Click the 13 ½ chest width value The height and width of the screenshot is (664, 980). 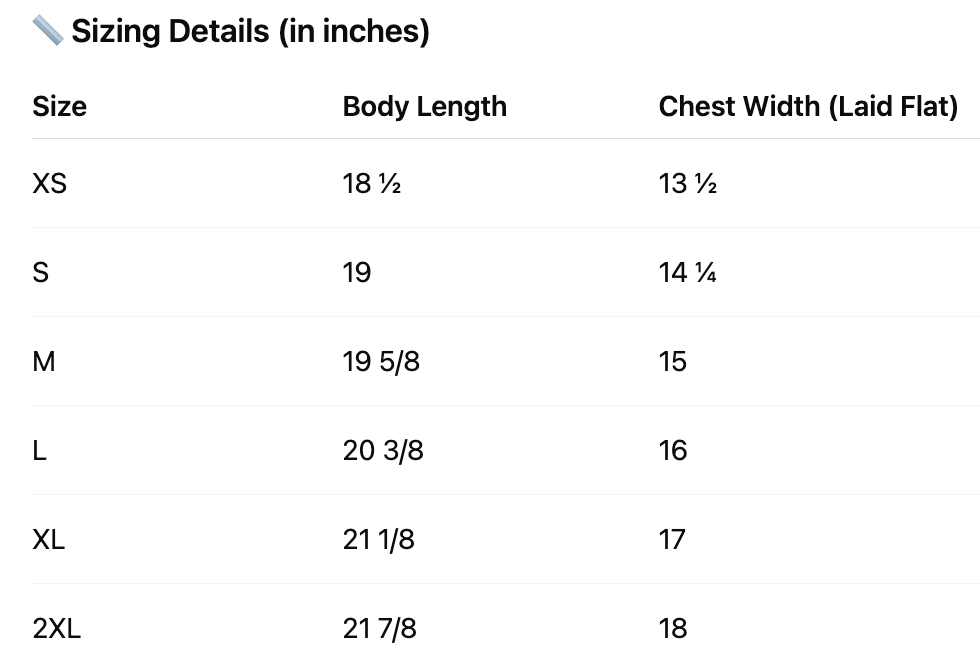[687, 184]
